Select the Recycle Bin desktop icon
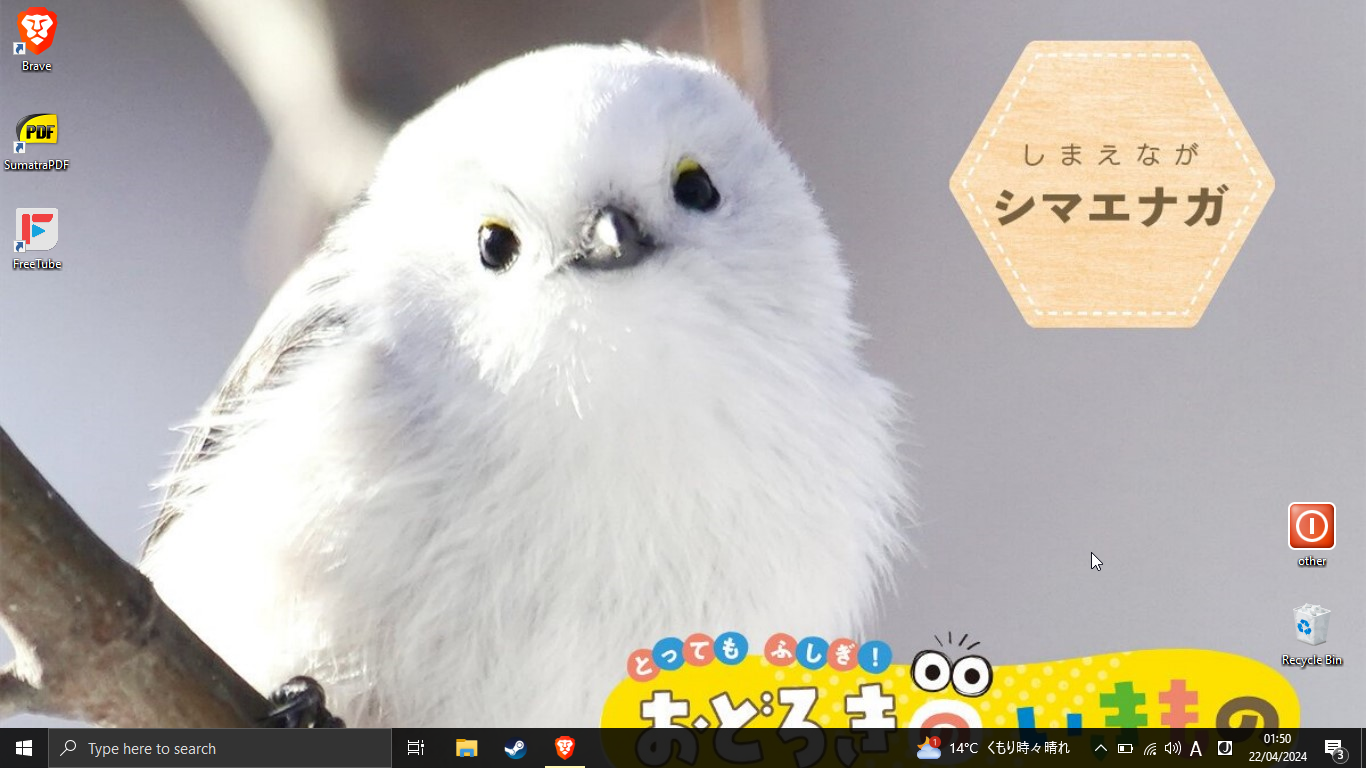Image resolution: width=1366 pixels, height=768 pixels. (1311, 634)
